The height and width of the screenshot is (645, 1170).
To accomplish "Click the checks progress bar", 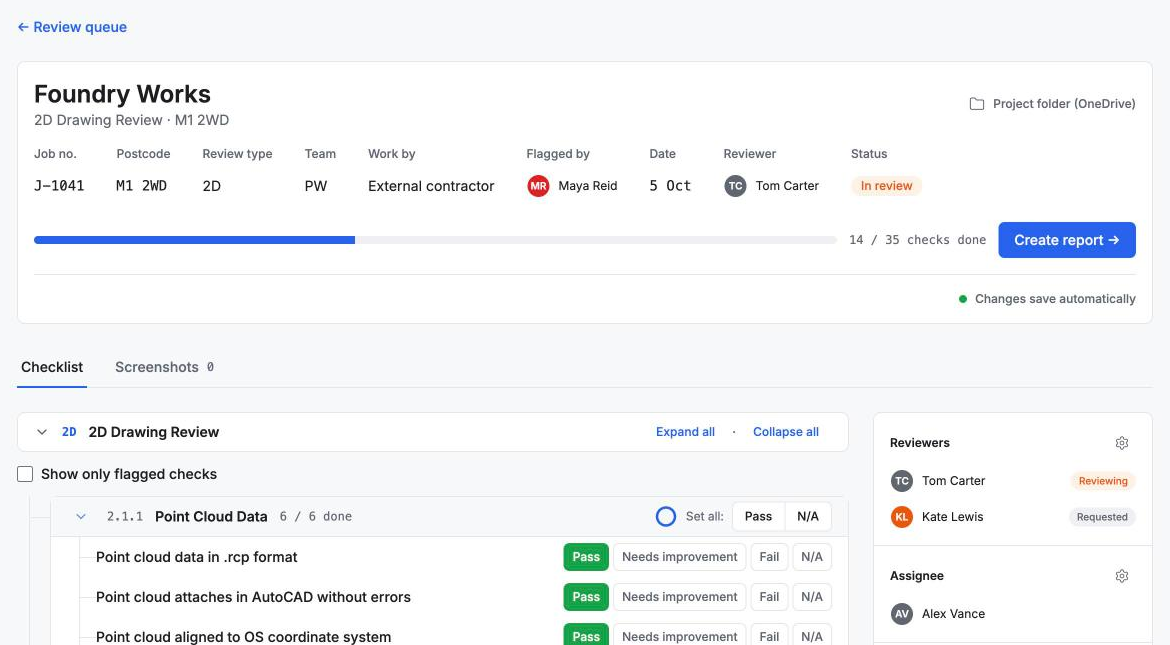I will pyautogui.click(x=435, y=240).
